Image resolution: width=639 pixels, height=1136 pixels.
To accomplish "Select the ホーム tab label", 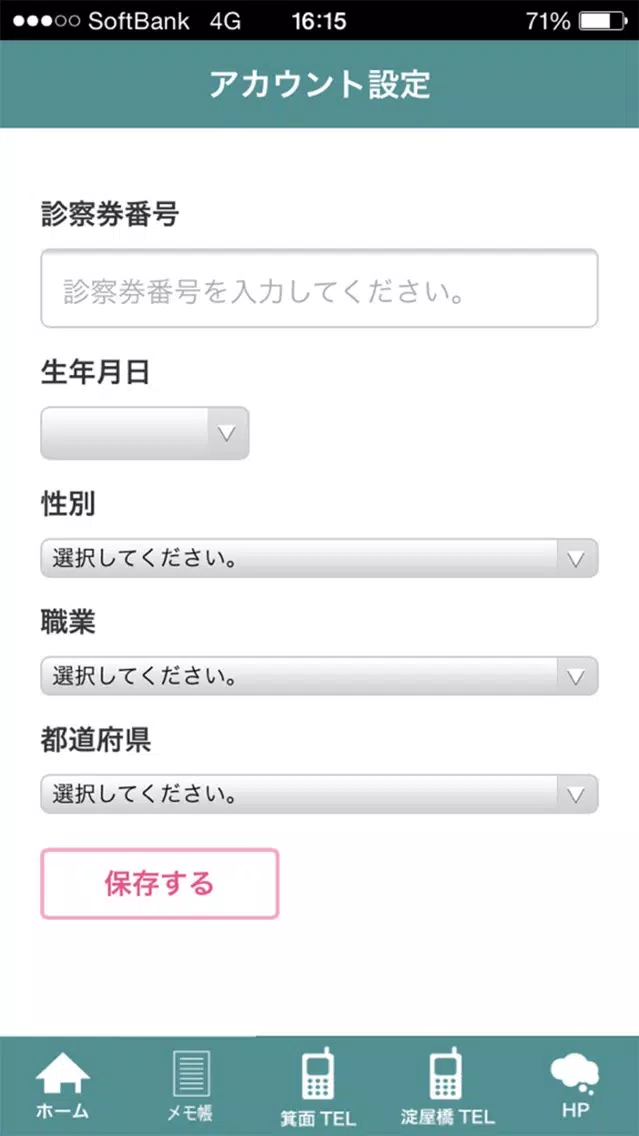I will point(62,1111).
